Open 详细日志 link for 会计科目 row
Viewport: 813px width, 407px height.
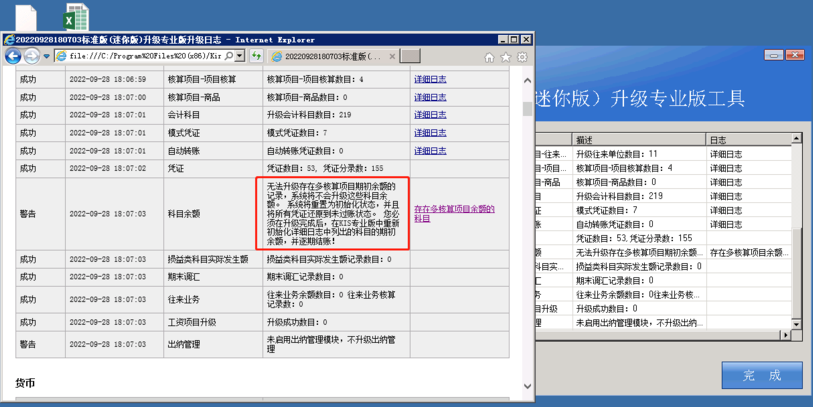pos(430,115)
